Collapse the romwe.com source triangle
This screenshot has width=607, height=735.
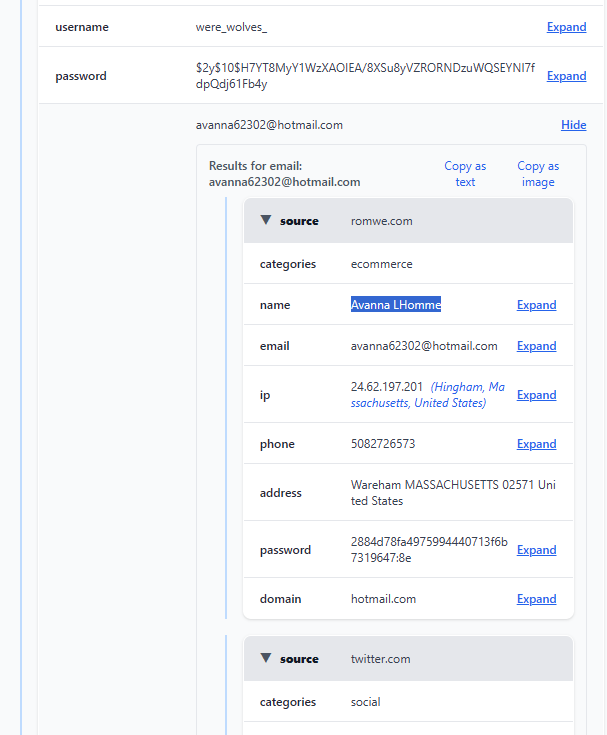(x=266, y=220)
